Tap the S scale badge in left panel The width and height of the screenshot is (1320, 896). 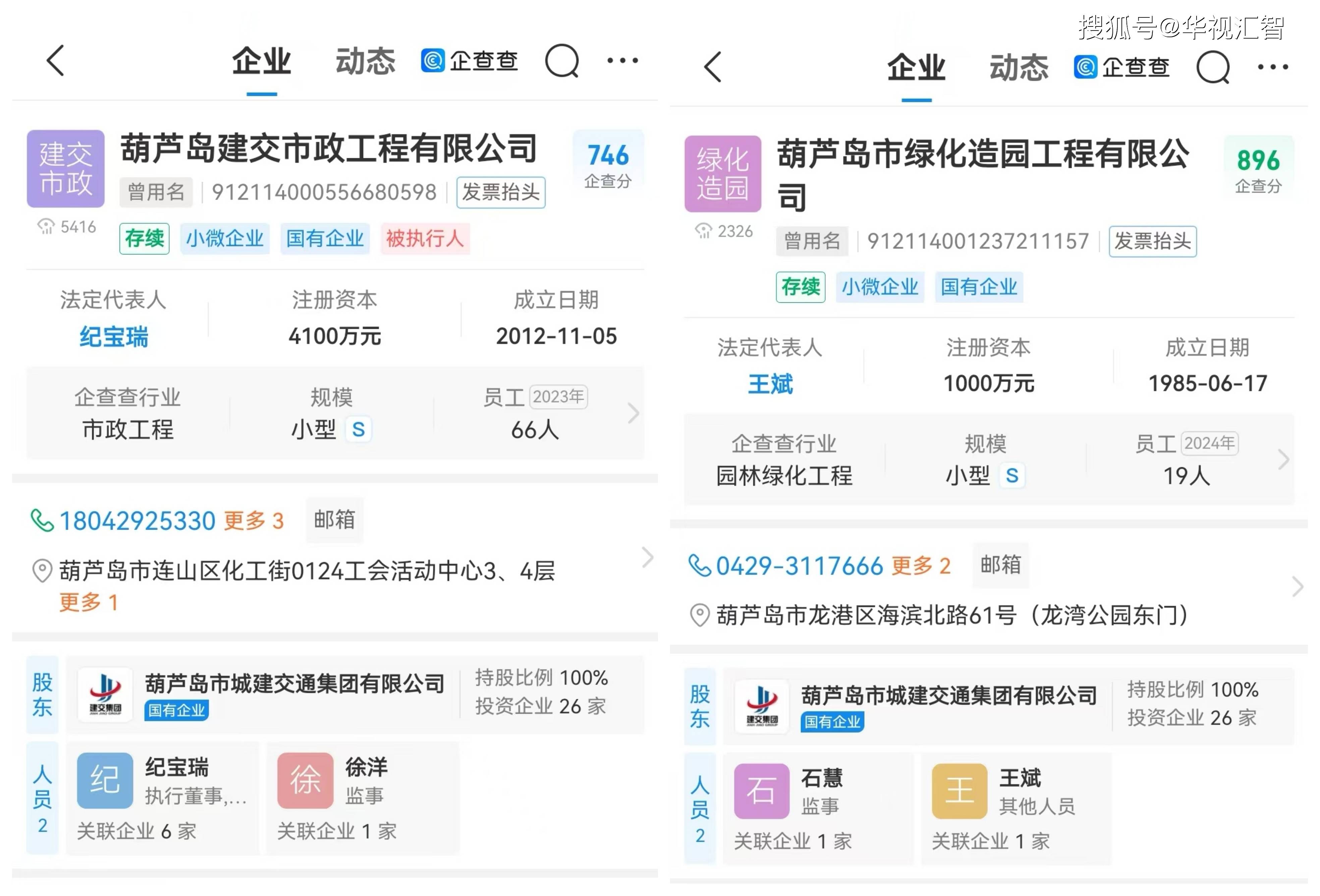point(359,429)
